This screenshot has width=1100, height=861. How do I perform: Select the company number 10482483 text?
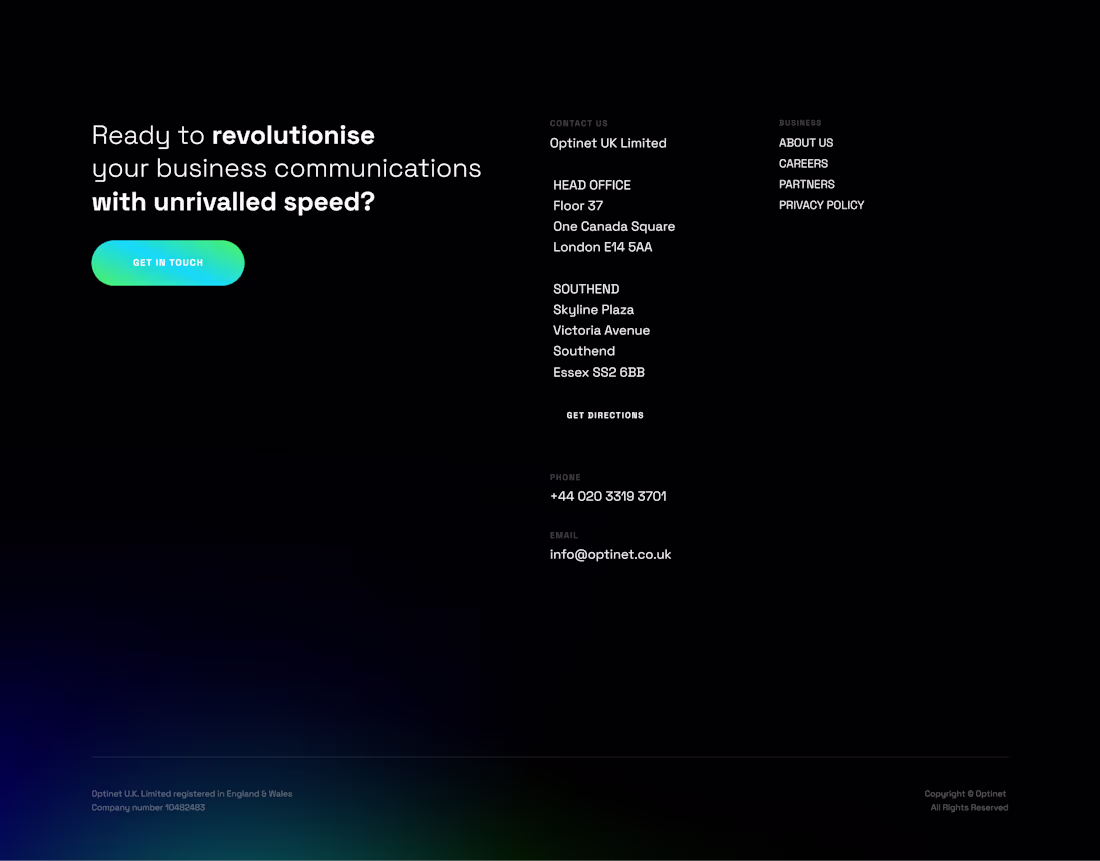pyautogui.click(x=148, y=807)
